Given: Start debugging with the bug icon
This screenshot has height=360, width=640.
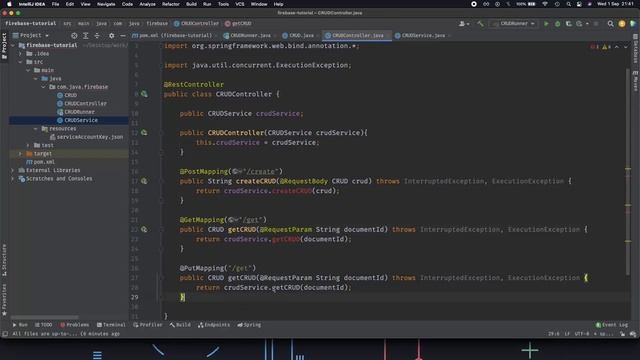Looking at the screenshot, I should click(x=558, y=24).
